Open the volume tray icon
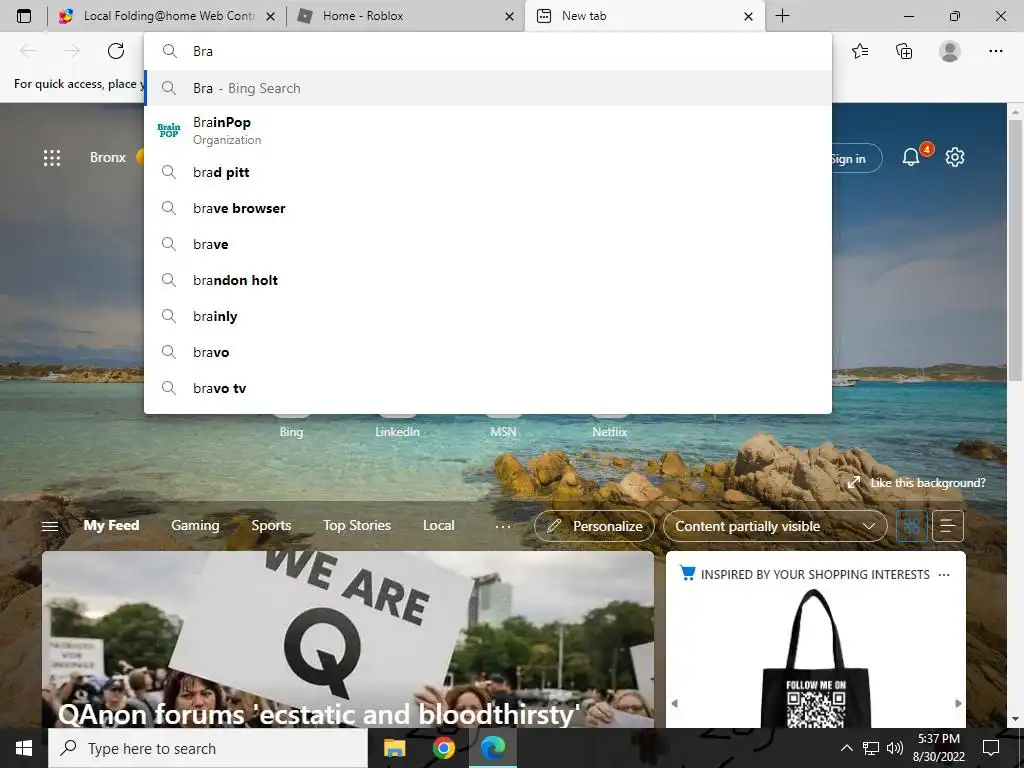The width and height of the screenshot is (1024, 768). tap(895, 748)
